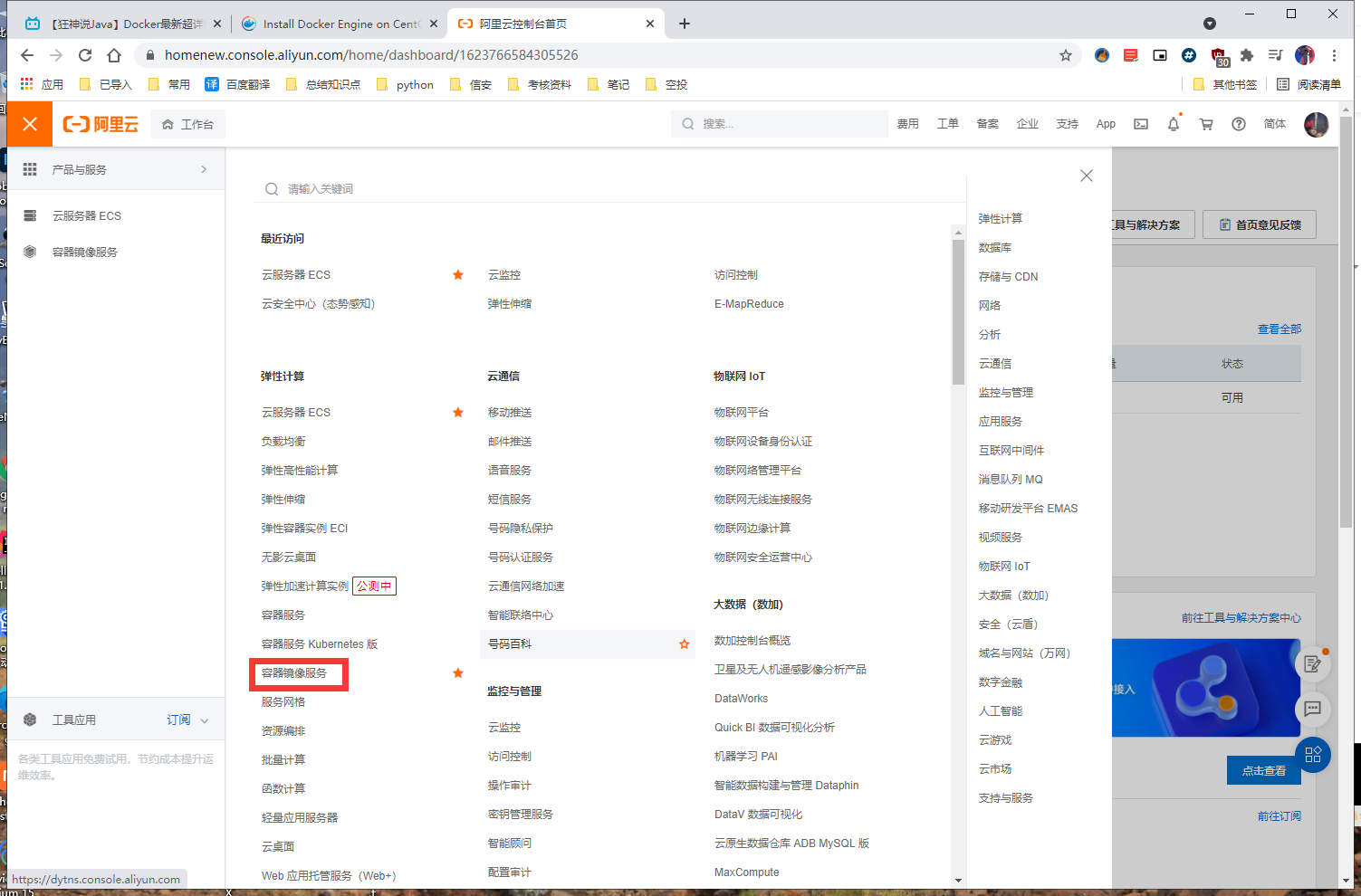Click the product list scrollbar thumb

(958, 312)
